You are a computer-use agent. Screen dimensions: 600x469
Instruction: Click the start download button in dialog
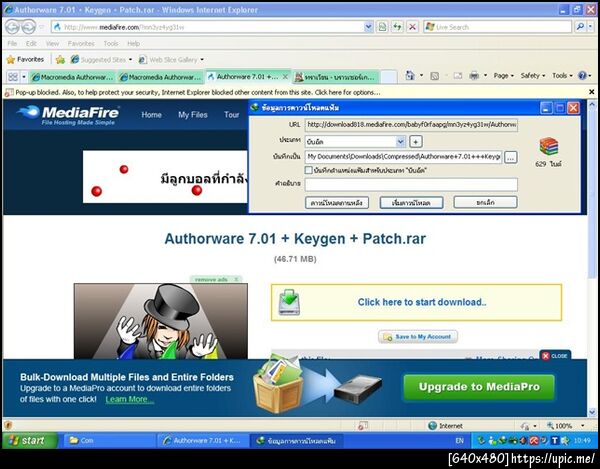pyautogui.click(x=411, y=202)
